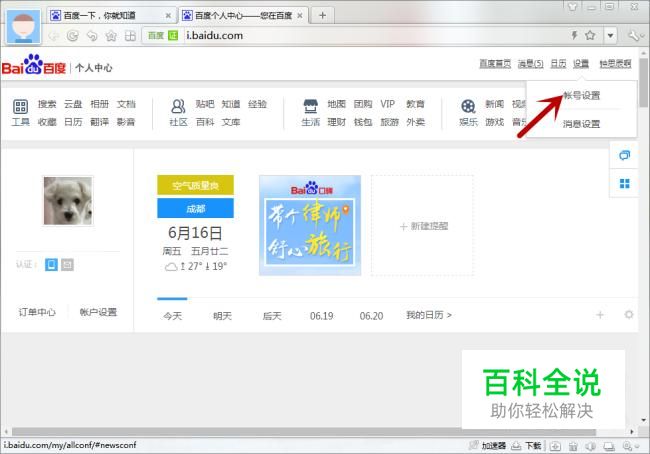Click the browser back arrow button
Viewport: 650px width, 454px height.
tap(53, 36)
